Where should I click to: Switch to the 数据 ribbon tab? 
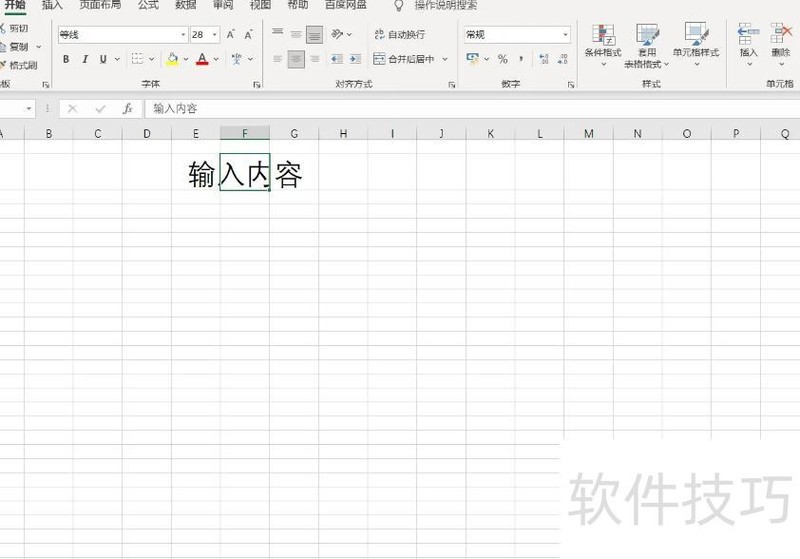186,5
